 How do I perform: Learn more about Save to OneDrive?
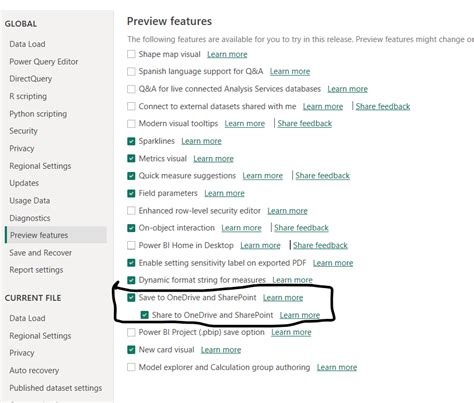tap(283, 298)
